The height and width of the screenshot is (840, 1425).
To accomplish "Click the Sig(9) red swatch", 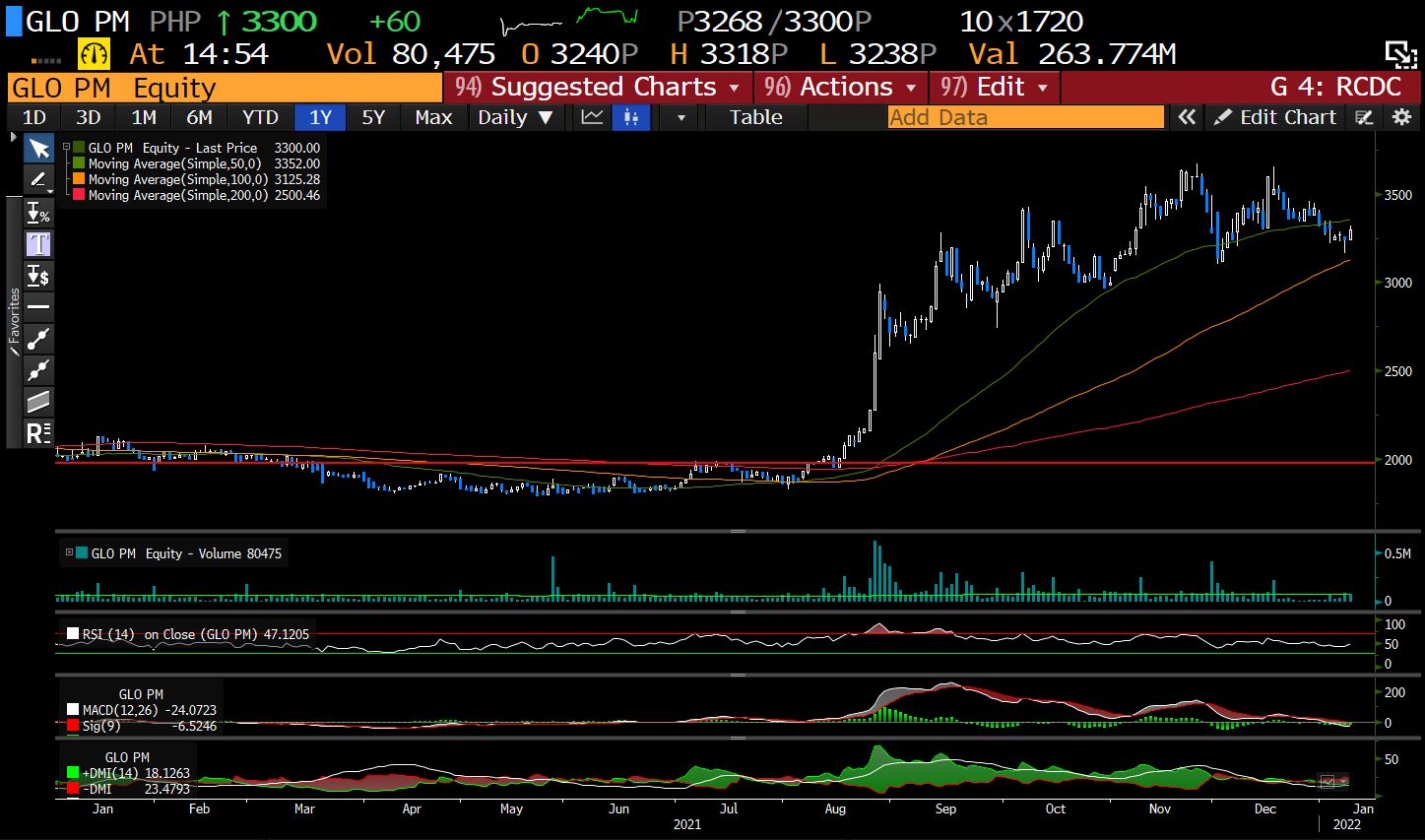I will (x=72, y=726).
